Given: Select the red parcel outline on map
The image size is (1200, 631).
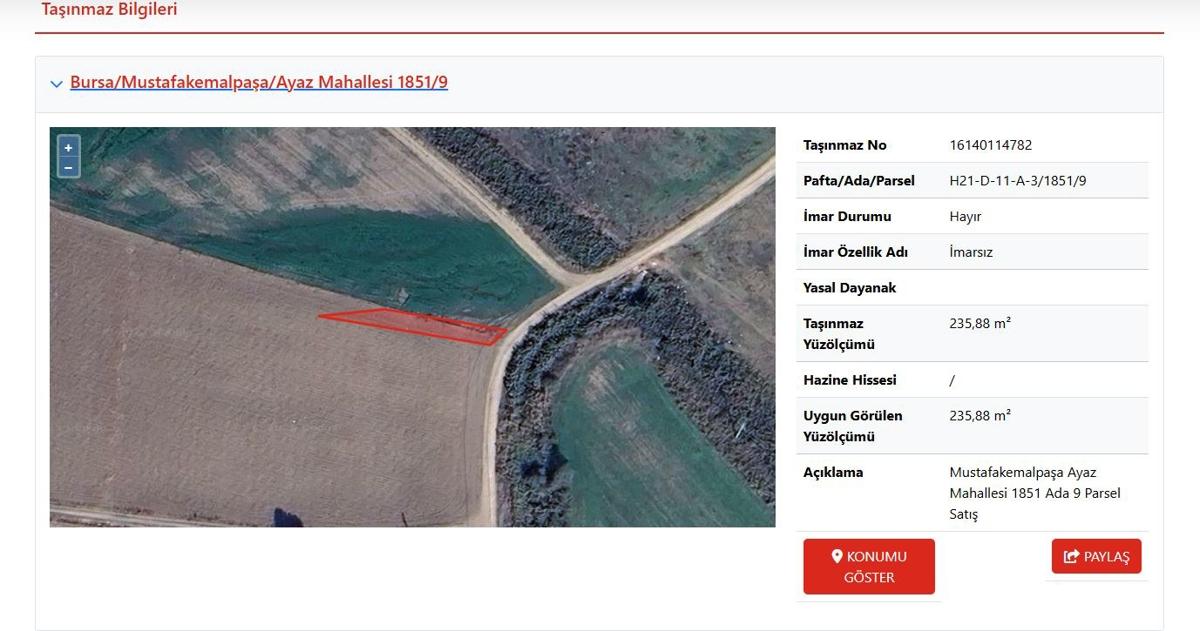Looking at the screenshot, I should tap(420, 324).
